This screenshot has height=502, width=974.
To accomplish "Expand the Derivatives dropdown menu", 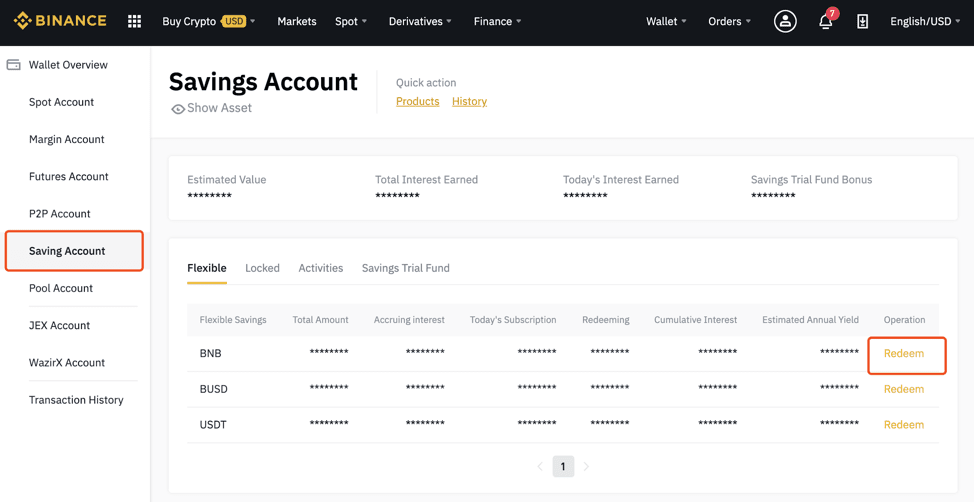I will pos(420,21).
